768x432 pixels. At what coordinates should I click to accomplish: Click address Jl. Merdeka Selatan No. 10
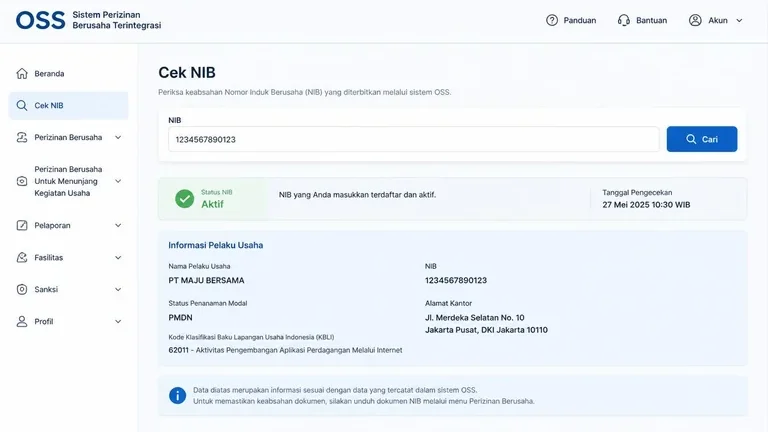click(475, 317)
